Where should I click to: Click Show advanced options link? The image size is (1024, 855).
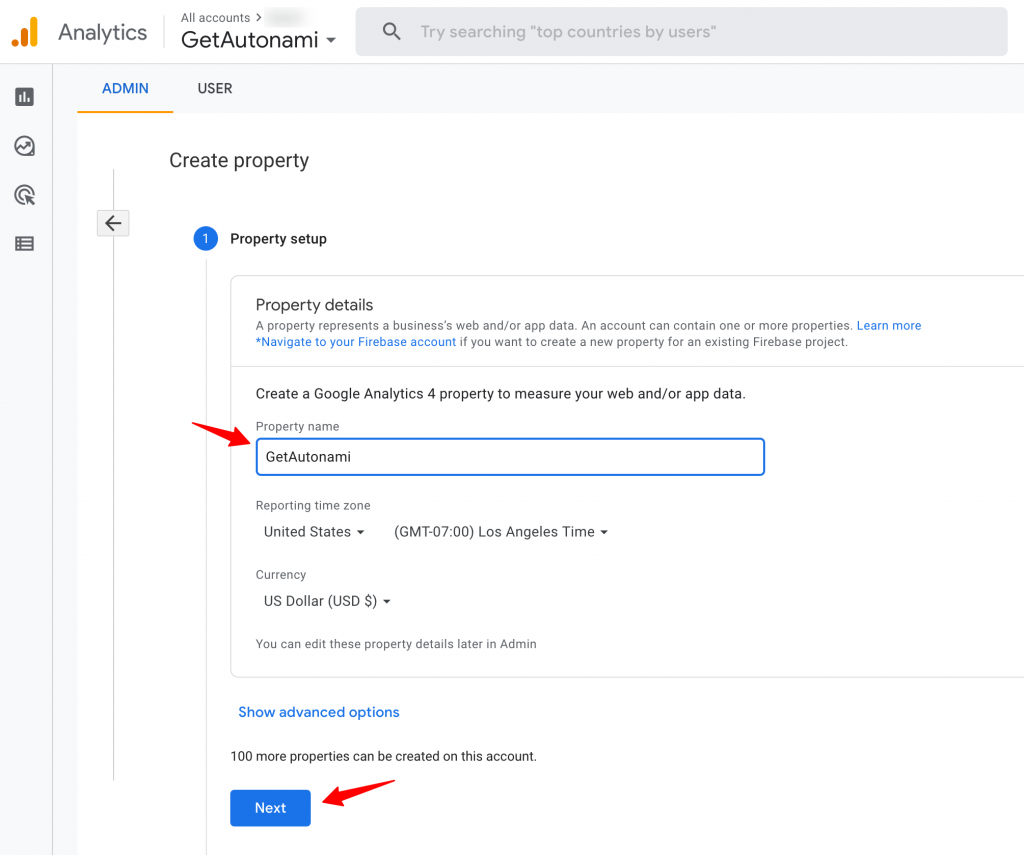[x=319, y=712]
